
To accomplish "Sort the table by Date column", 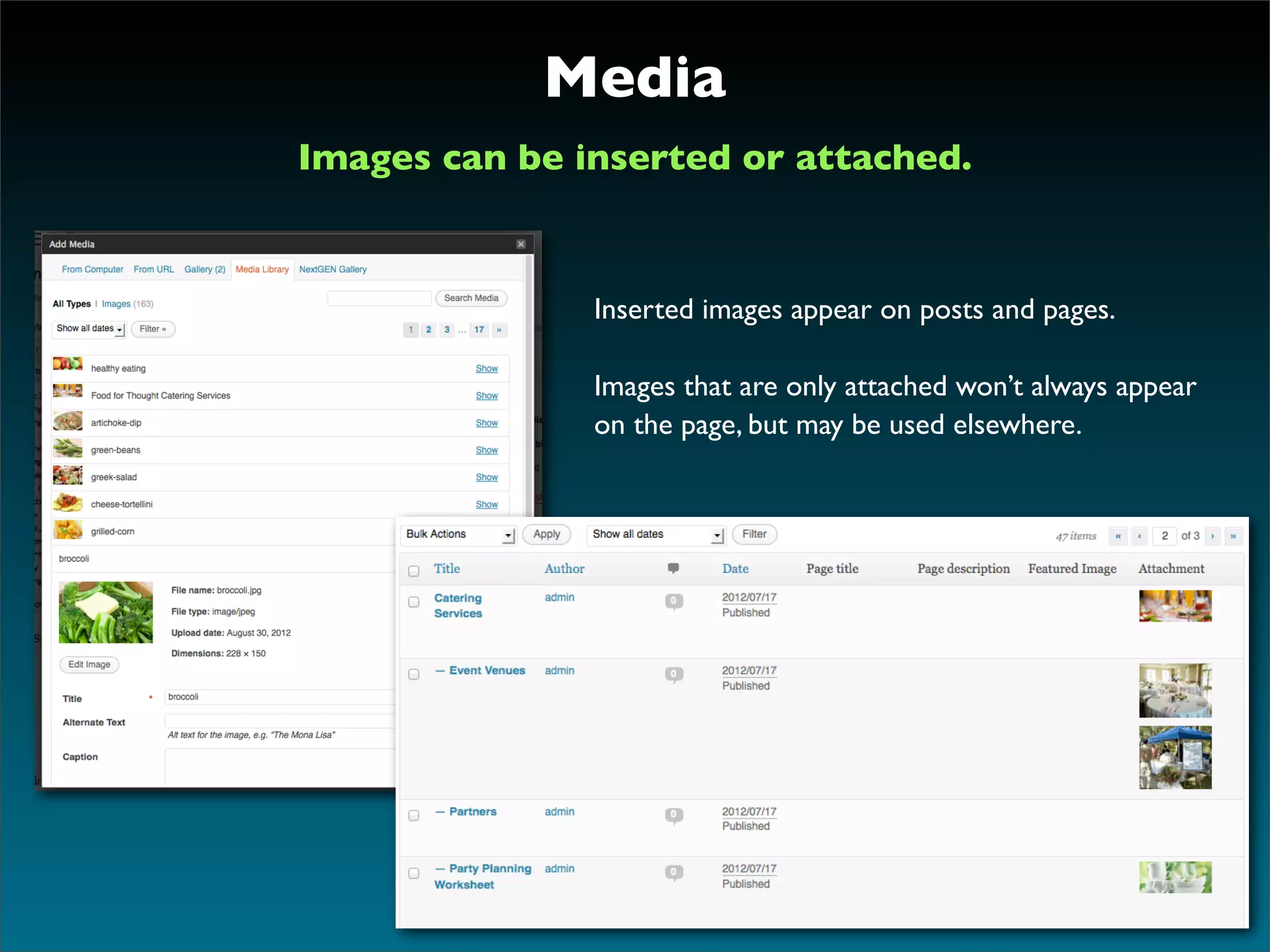I will point(735,568).
